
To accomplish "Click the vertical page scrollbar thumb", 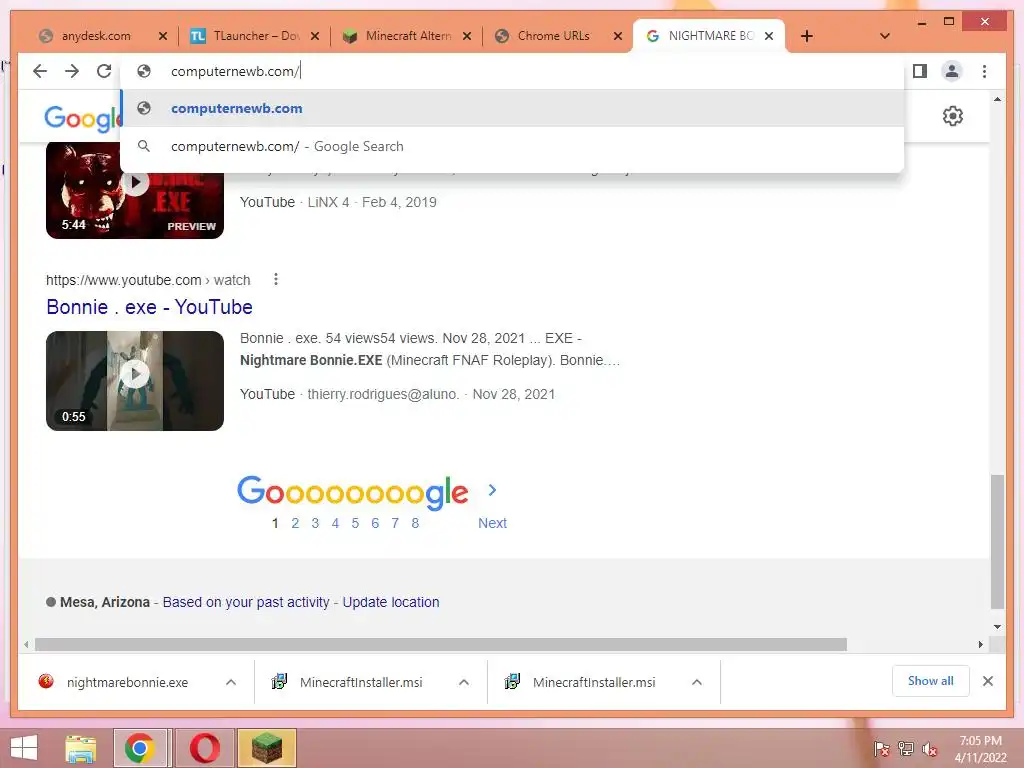I will coord(997,541).
